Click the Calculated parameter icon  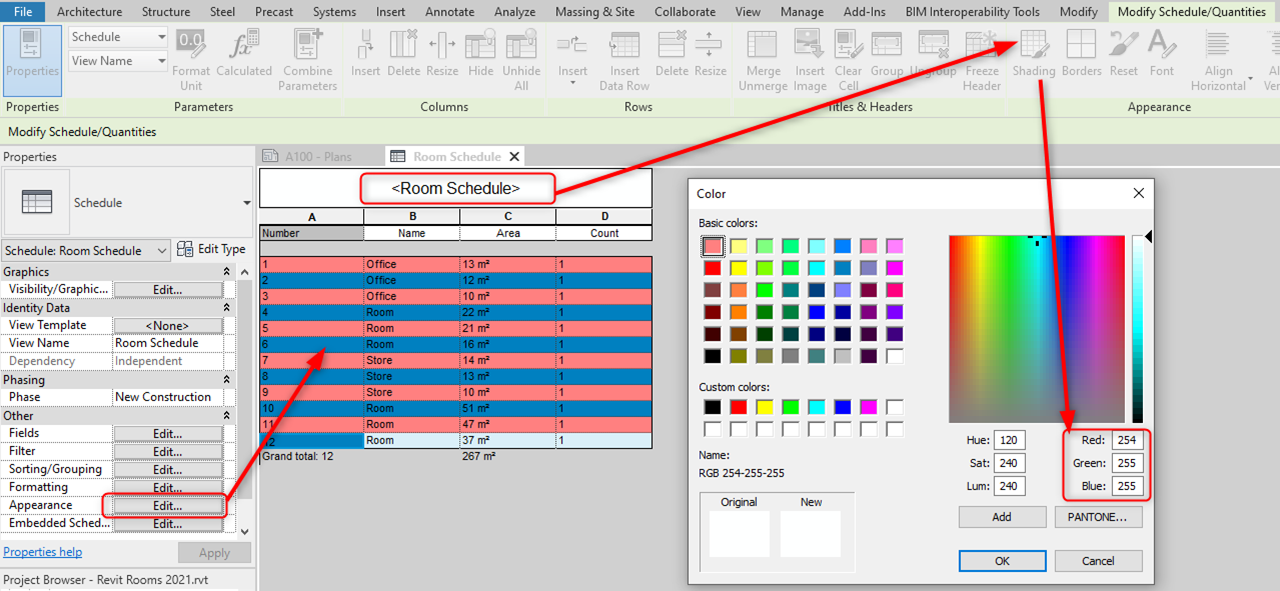(x=244, y=46)
